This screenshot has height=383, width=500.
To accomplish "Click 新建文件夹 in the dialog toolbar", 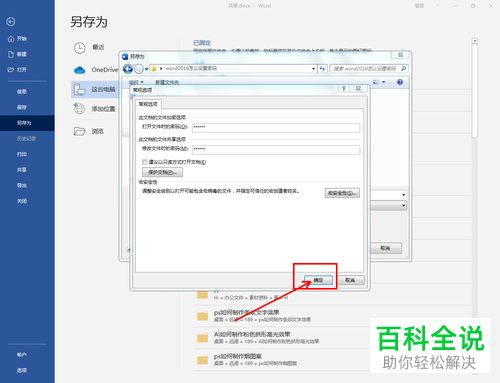I will [167, 82].
